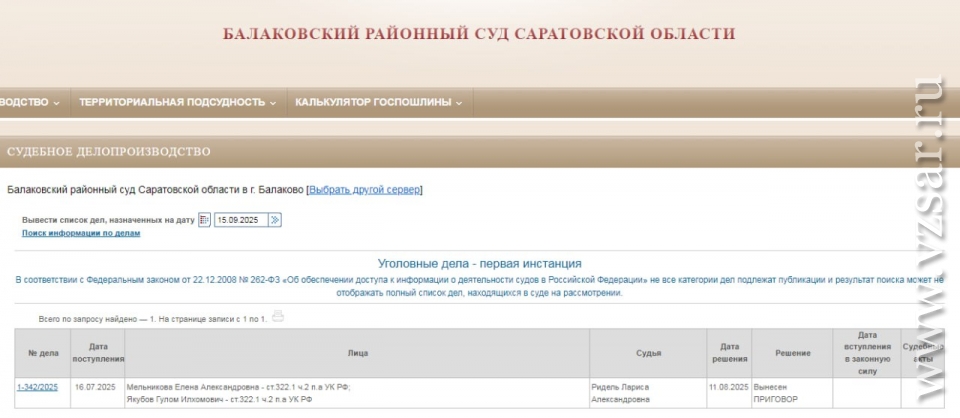Click the Судебное делопроизводство section heading
The image size is (960, 418).
click(x=109, y=152)
